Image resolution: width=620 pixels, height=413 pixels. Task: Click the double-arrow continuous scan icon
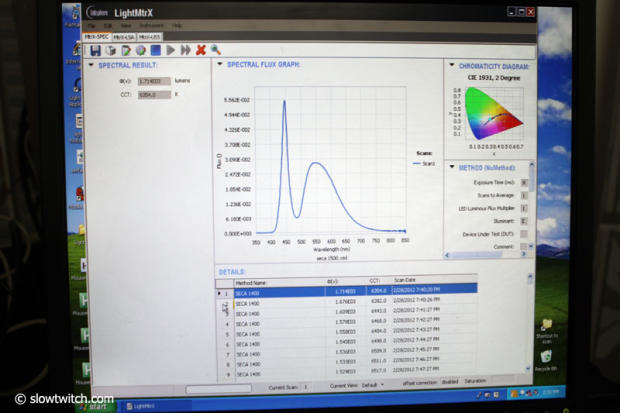(x=186, y=50)
